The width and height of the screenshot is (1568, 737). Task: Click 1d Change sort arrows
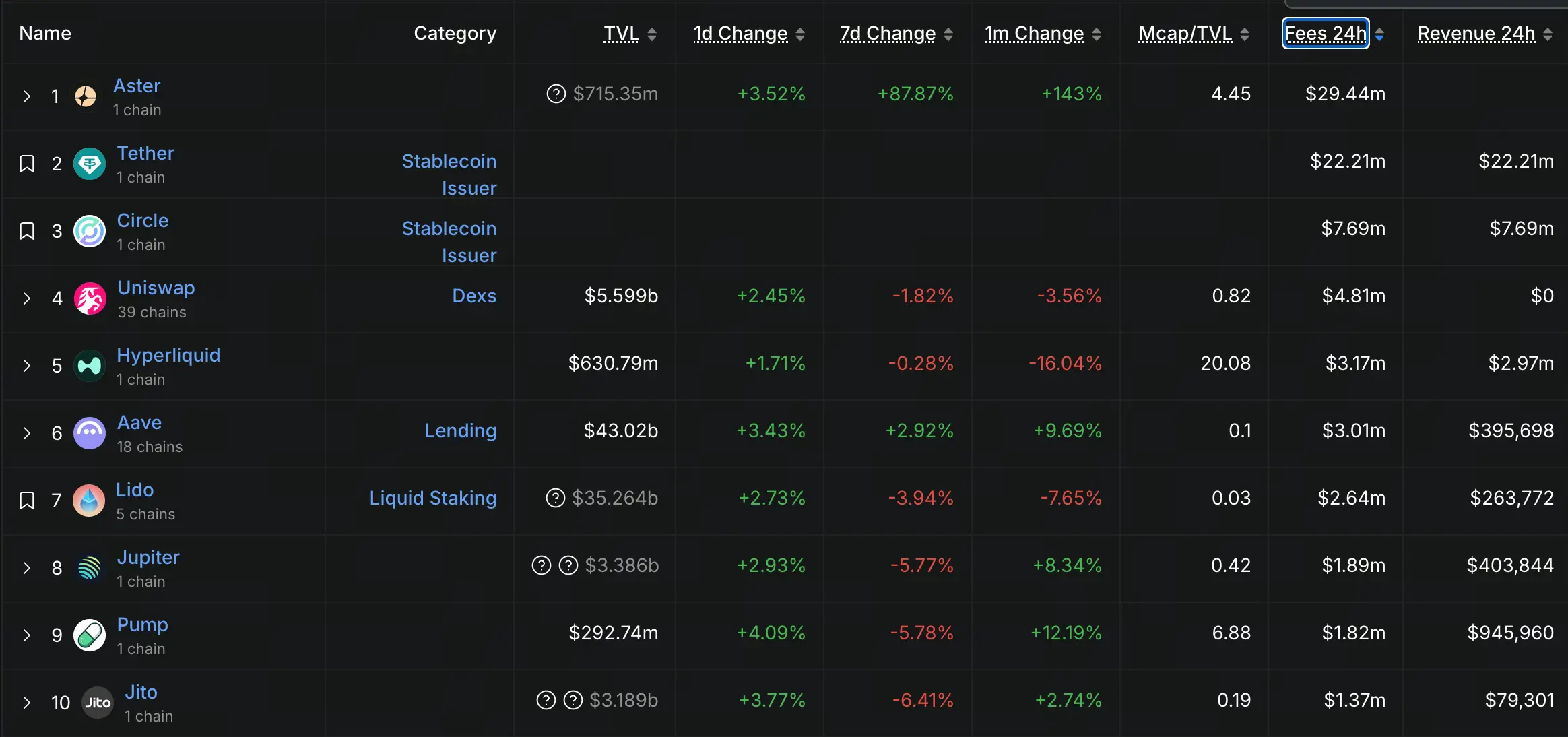[799, 34]
